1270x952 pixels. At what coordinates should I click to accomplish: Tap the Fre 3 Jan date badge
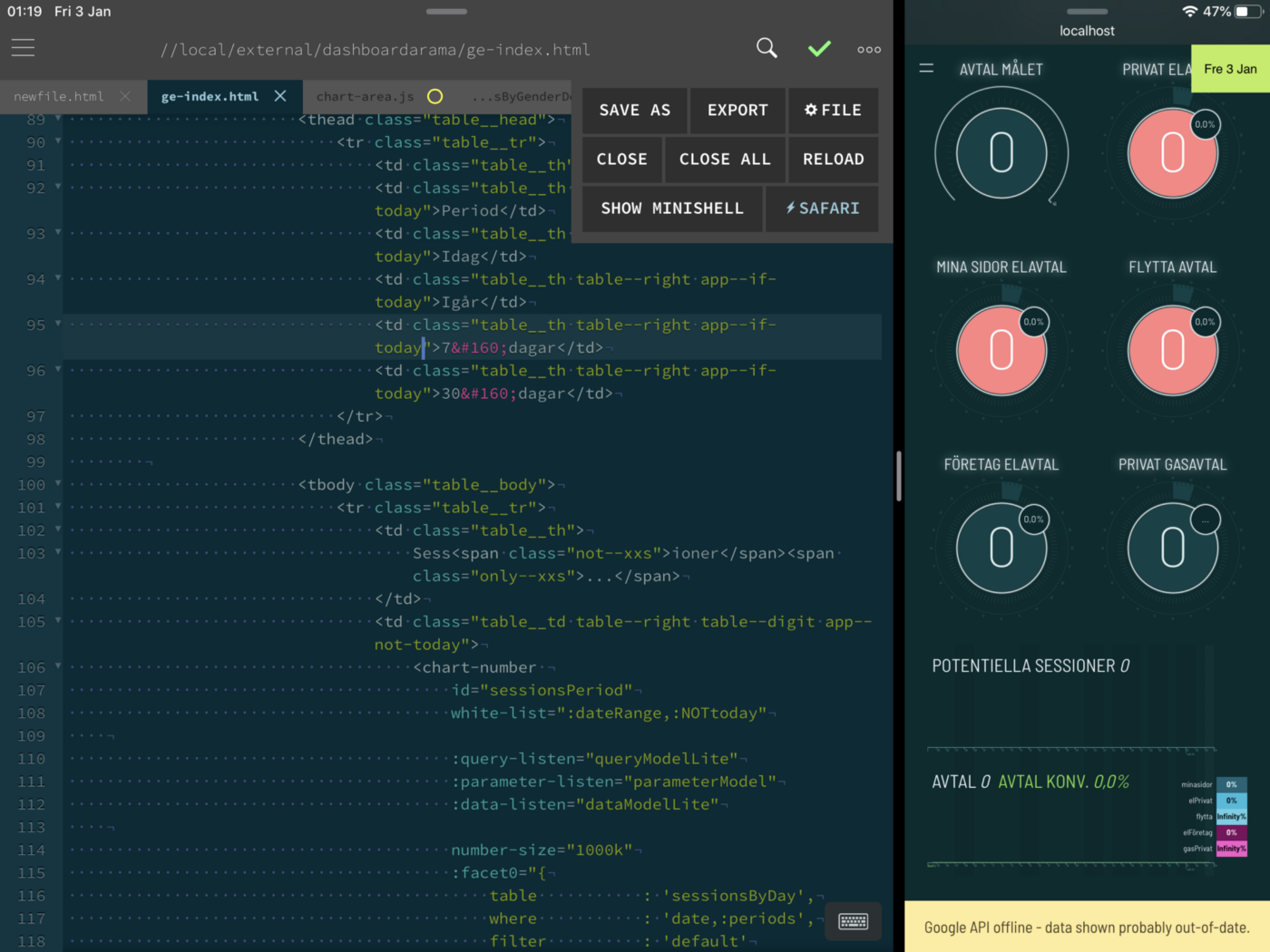(1230, 69)
